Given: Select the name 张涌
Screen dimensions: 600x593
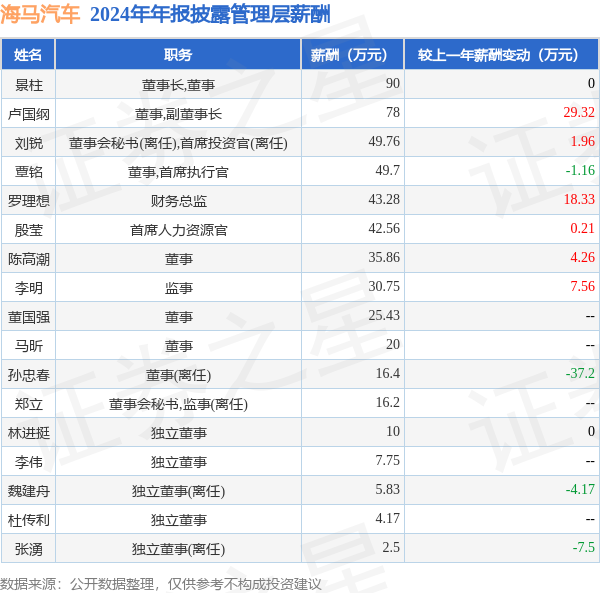Looking at the screenshot, I should tap(29, 549).
